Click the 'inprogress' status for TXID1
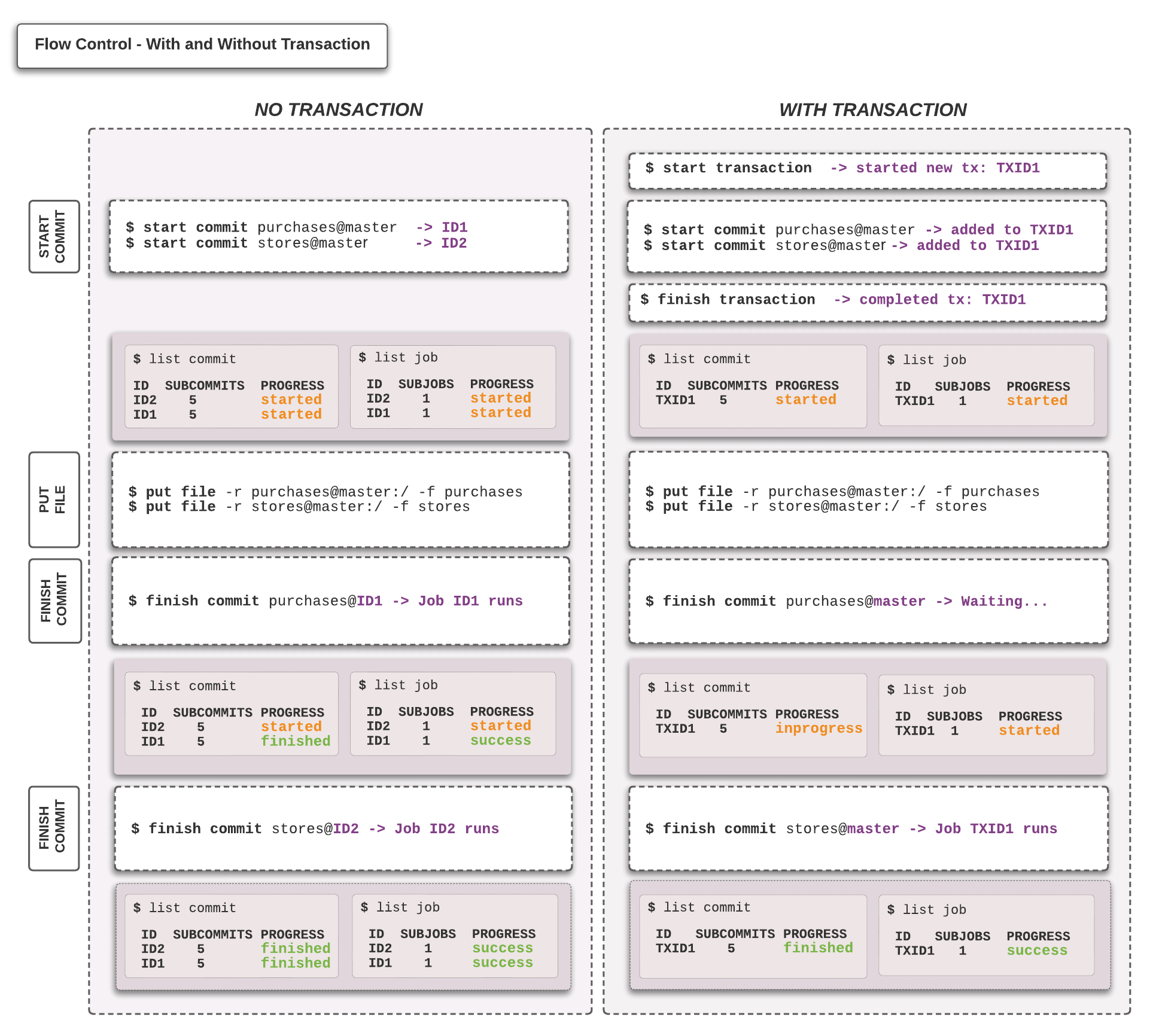 point(819,729)
